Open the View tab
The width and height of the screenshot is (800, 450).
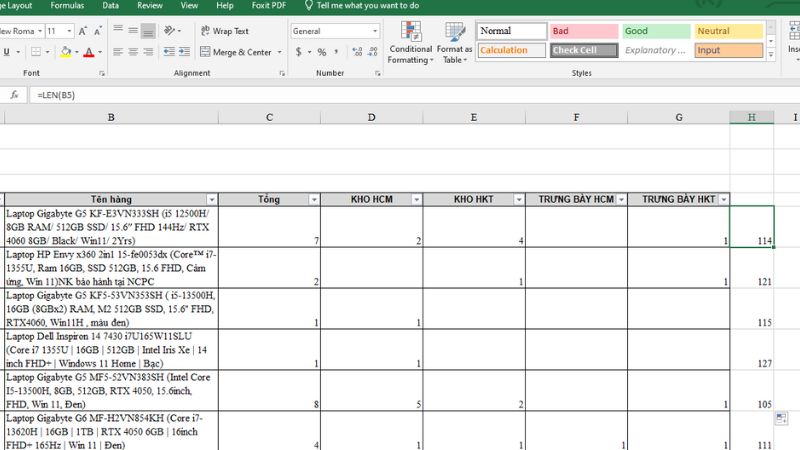pos(189,6)
